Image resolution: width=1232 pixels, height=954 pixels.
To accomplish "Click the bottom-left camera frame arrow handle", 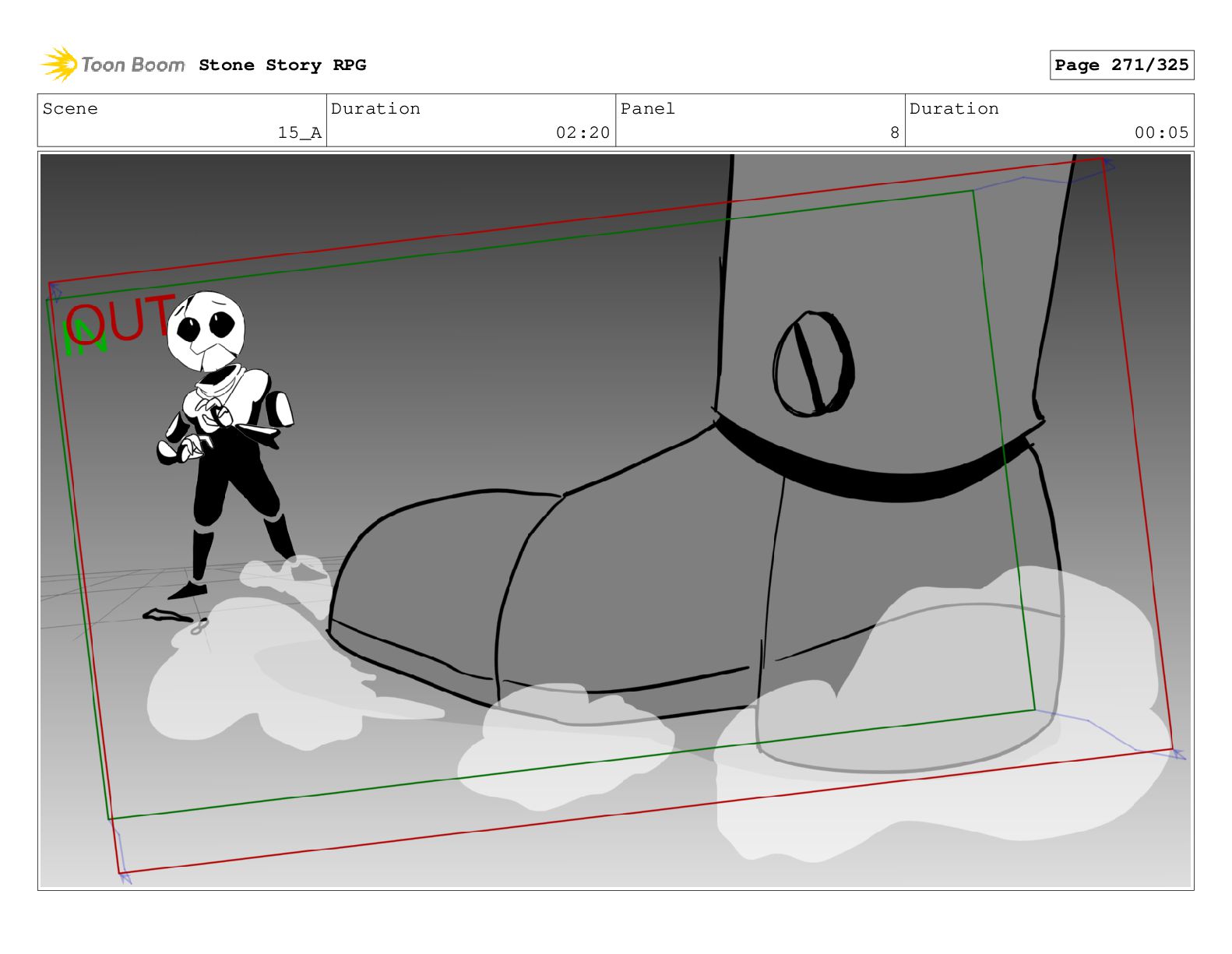I will (x=125, y=878).
